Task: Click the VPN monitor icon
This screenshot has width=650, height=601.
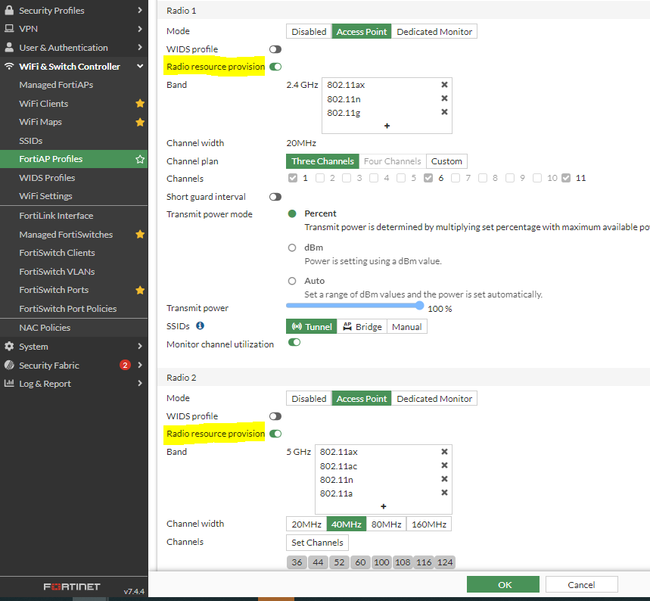Action: [9, 29]
